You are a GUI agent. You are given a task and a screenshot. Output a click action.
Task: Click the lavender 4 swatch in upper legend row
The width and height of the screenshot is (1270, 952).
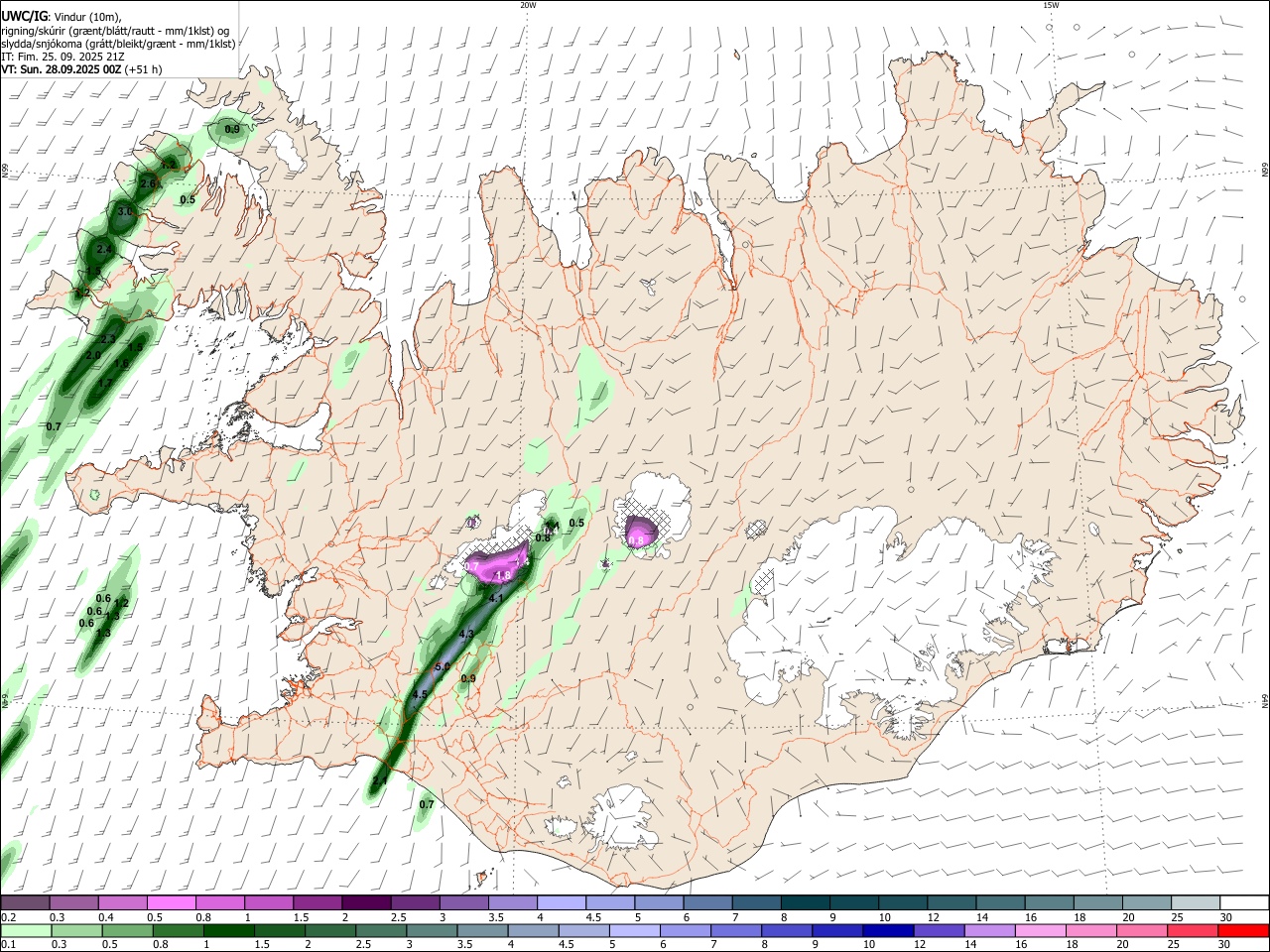(560, 902)
